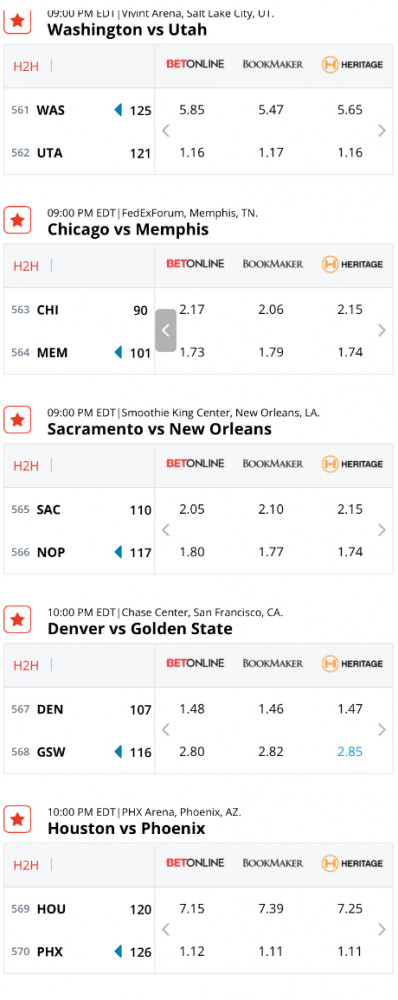Click Heritage logo in Sacramento game header
The image size is (398, 1000).
[x=352, y=464]
